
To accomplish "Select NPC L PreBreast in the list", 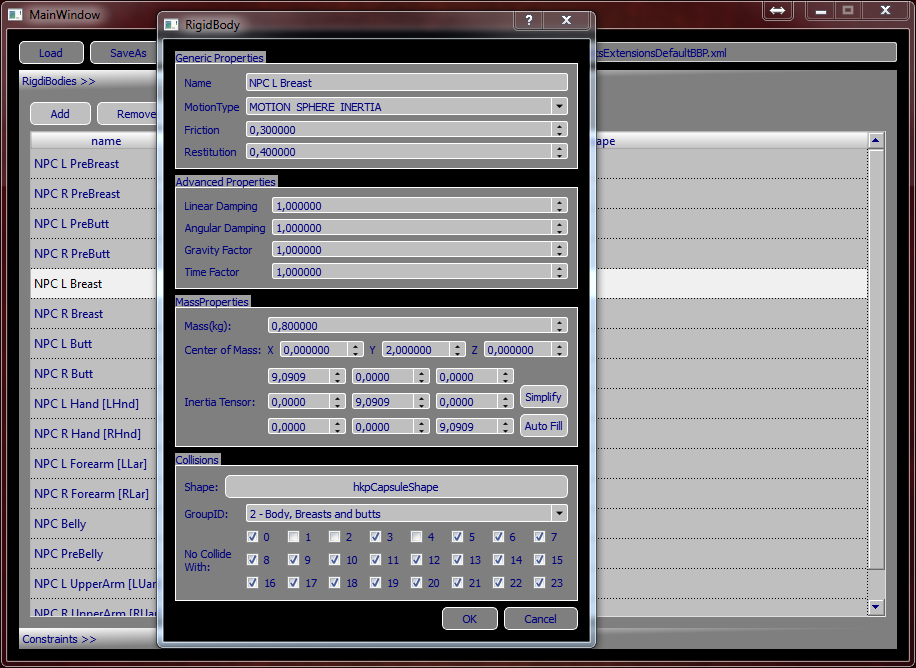I will point(77,164).
